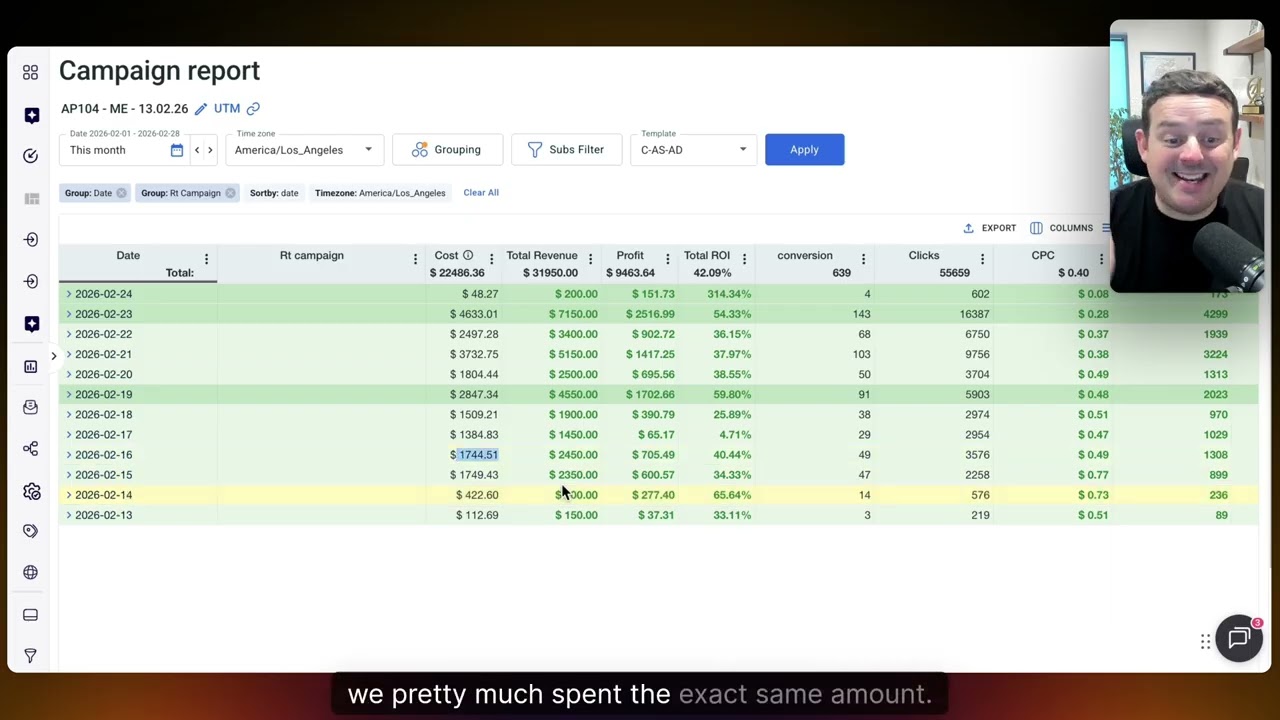Viewport: 1280px width, 720px height.
Task: Expand the 2026-02-21 row
Action: point(69,354)
